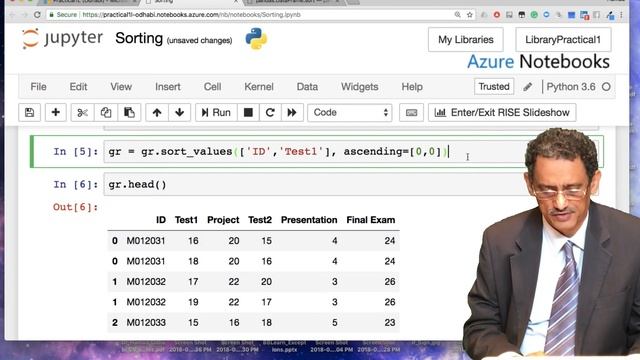Open the command palette keyboard icon
640x360 pixels.
tap(411, 112)
